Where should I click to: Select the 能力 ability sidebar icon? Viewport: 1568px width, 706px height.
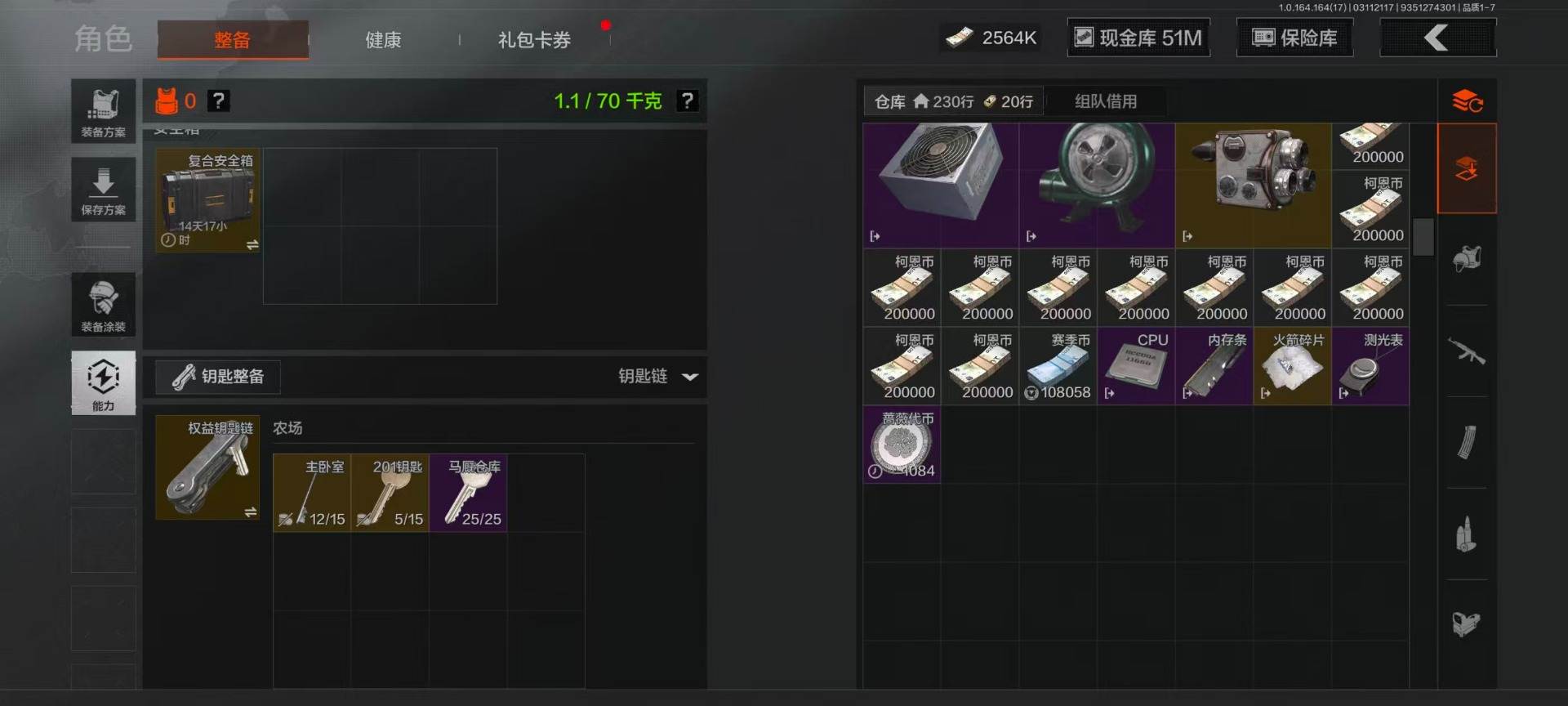(x=103, y=382)
